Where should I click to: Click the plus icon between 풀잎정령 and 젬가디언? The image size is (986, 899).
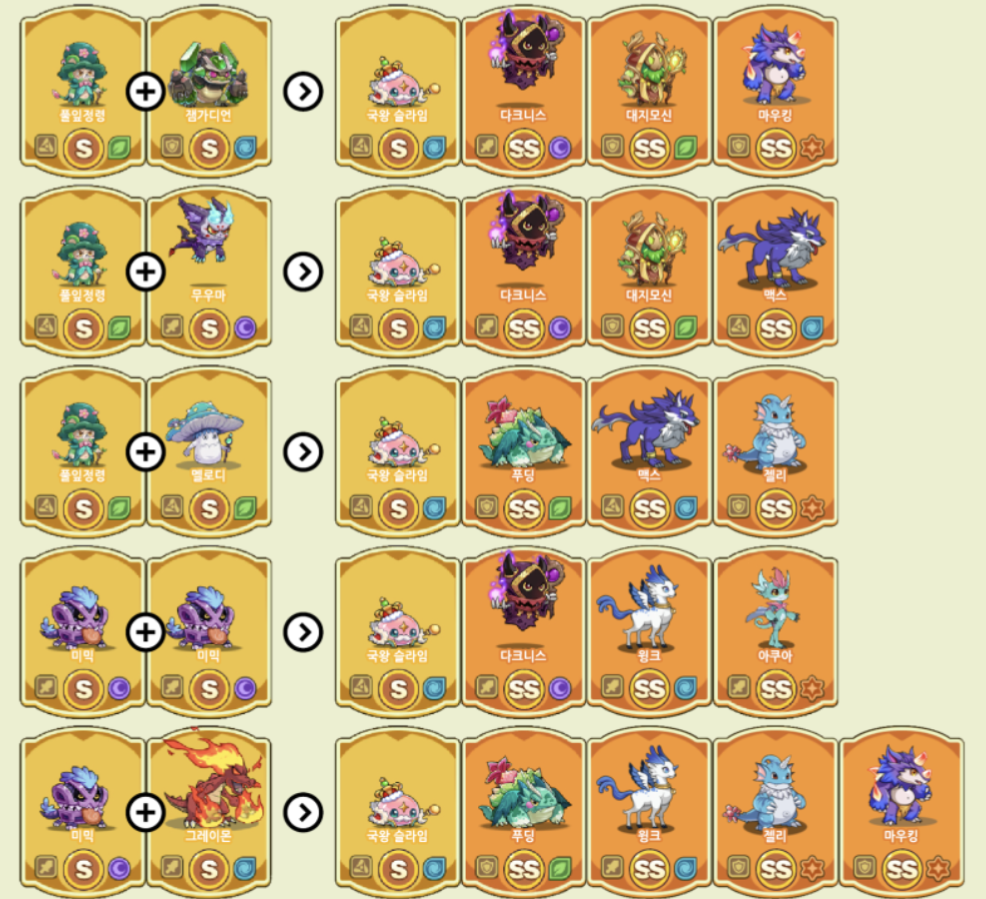(x=145, y=92)
